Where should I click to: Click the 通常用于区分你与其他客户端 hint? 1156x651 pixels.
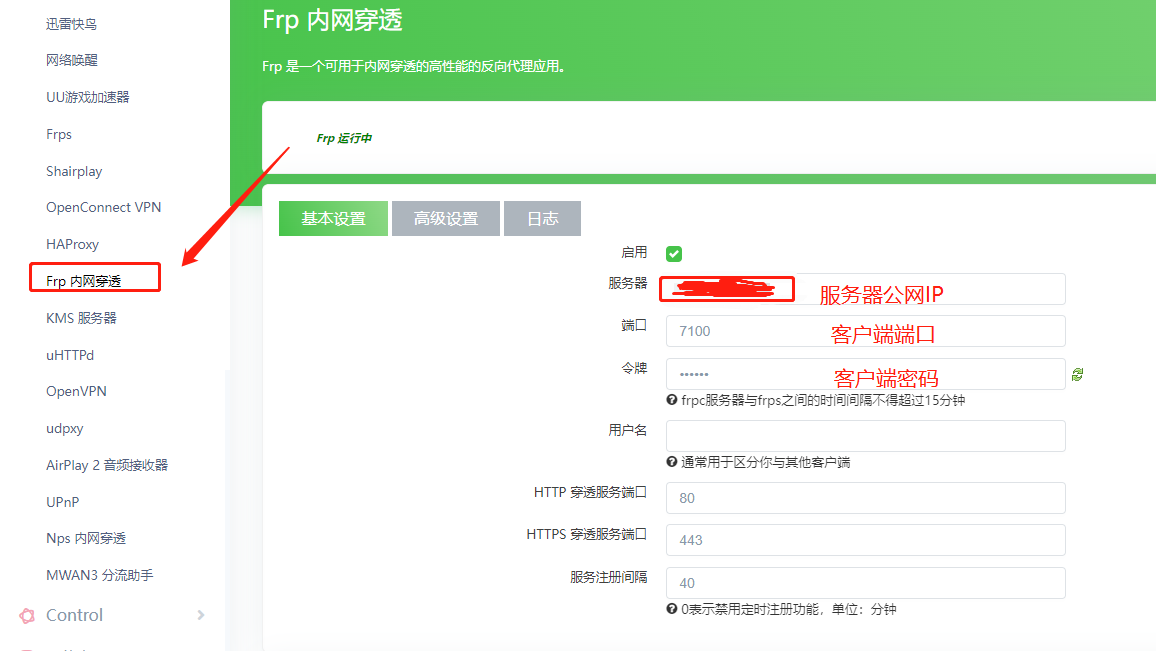pyautogui.click(x=765, y=462)
